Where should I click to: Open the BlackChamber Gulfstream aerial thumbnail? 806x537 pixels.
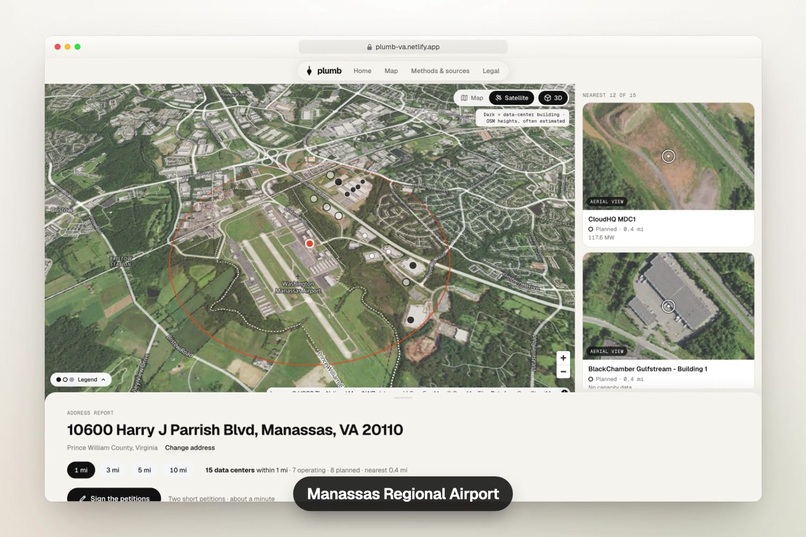[x=668, y=306]
